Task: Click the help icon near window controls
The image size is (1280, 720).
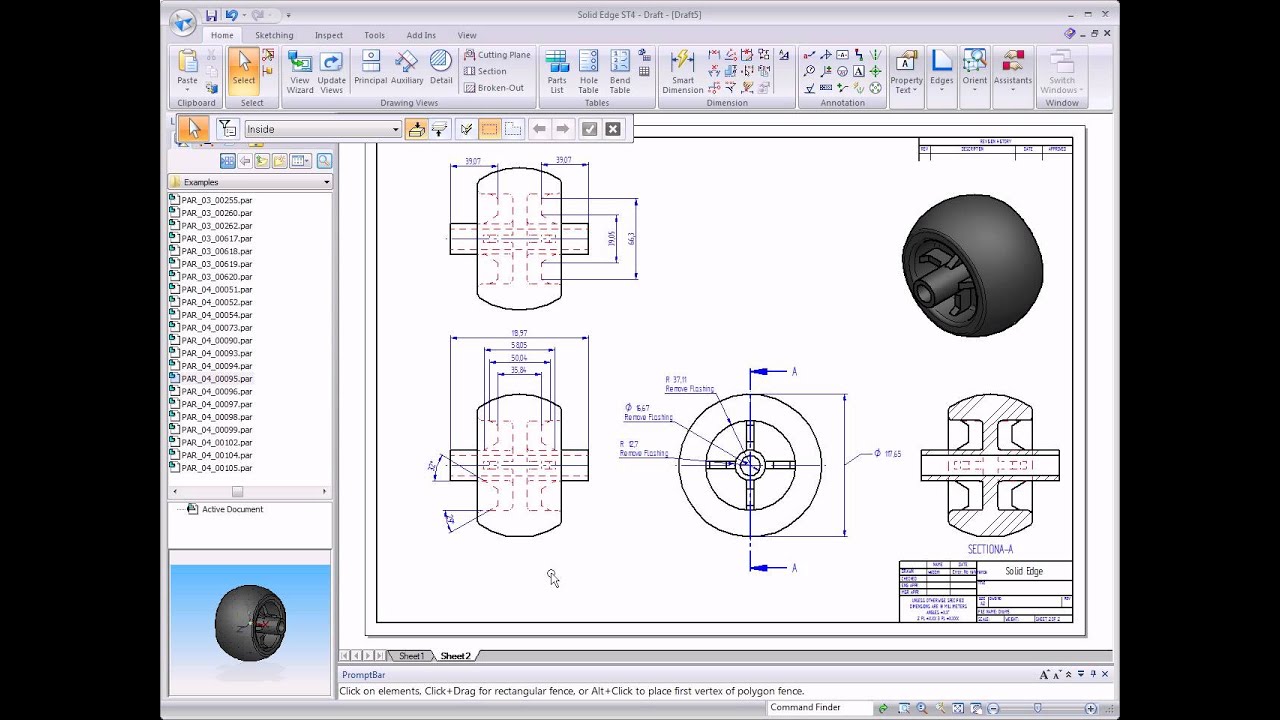Action: click(x=1069, y=34)
